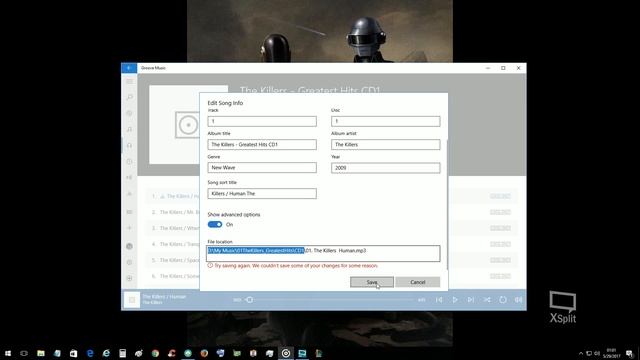Click the Year field showing 2009

386,168
